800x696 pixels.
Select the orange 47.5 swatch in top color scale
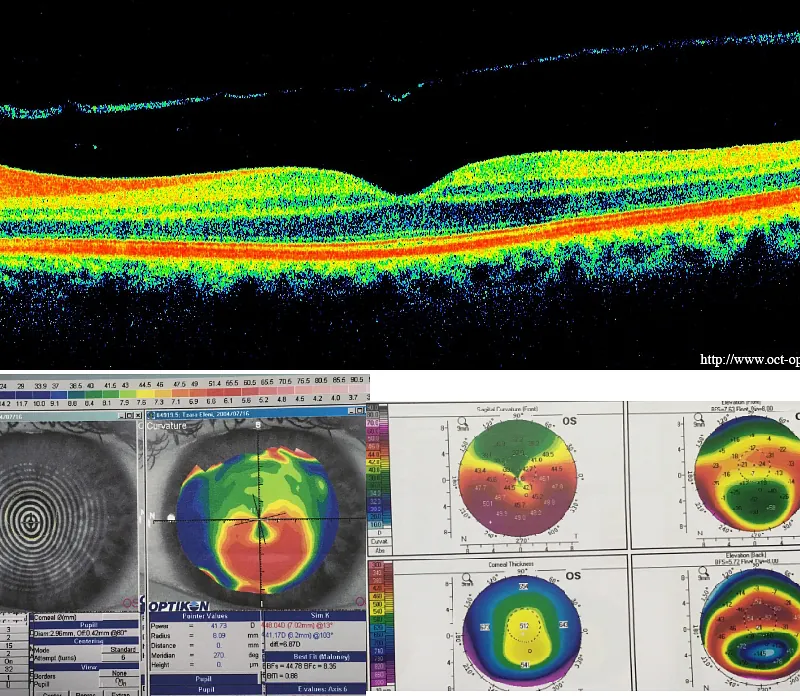[180, 394]
